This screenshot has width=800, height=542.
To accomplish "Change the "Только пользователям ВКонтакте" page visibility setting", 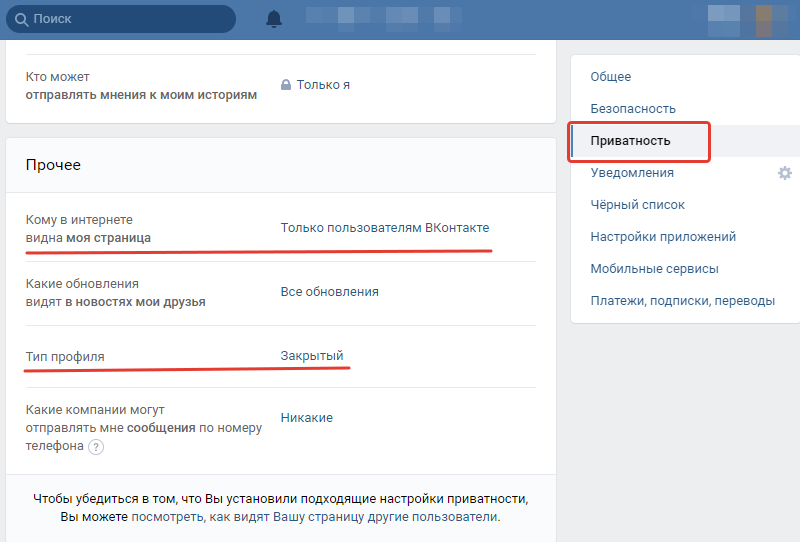I will [385, 228].
